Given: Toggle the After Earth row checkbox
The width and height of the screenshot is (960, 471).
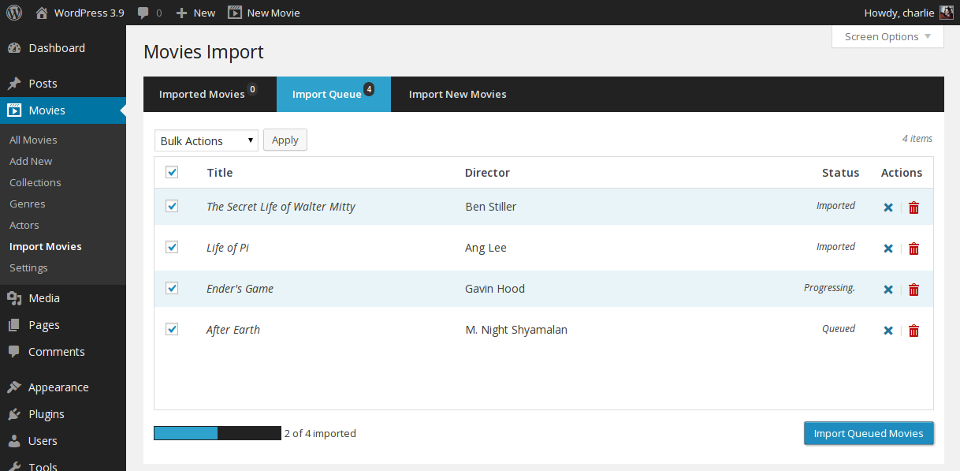Looking at the screenshot, I should [x=172, y=329].
